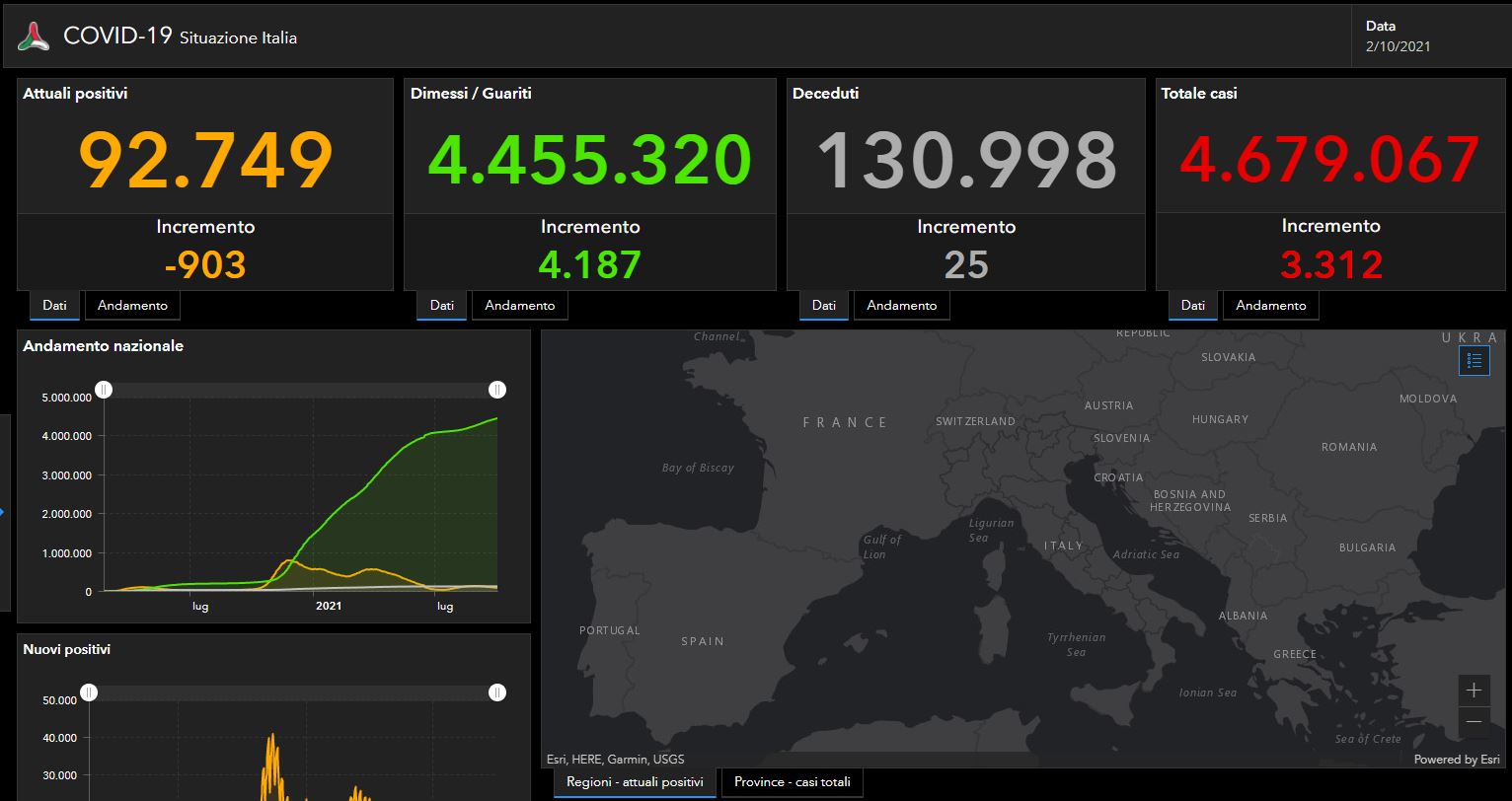Open the map legend list icon
This screenshot has width=1512, height=801.
[x=1474, y=361]
